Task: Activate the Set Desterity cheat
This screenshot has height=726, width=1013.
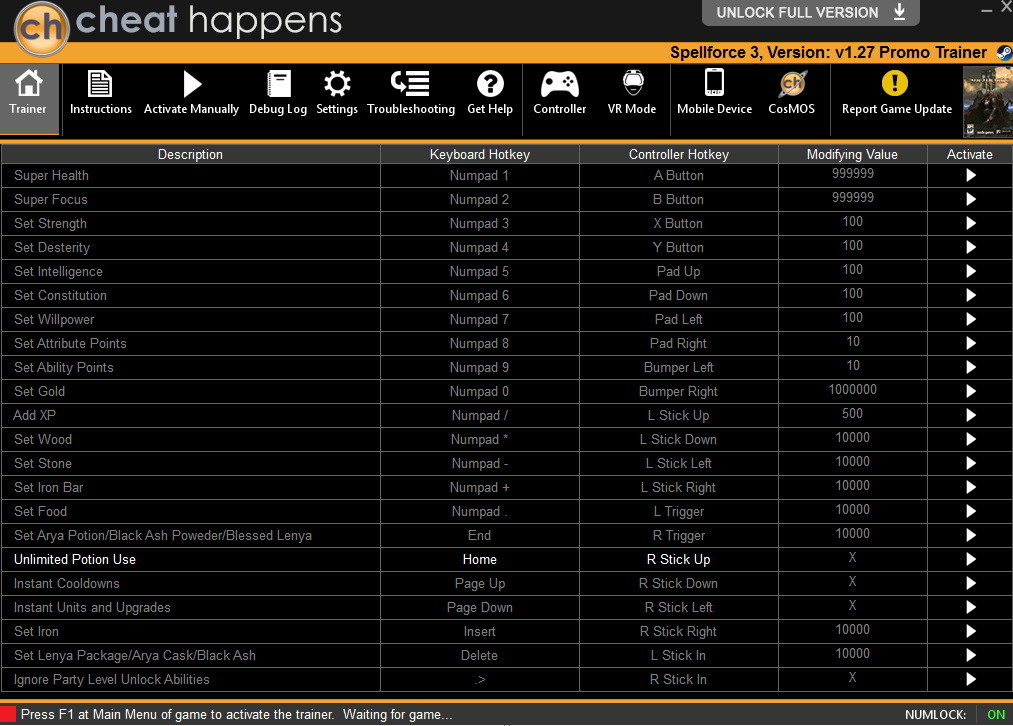Action: (970, 247)
